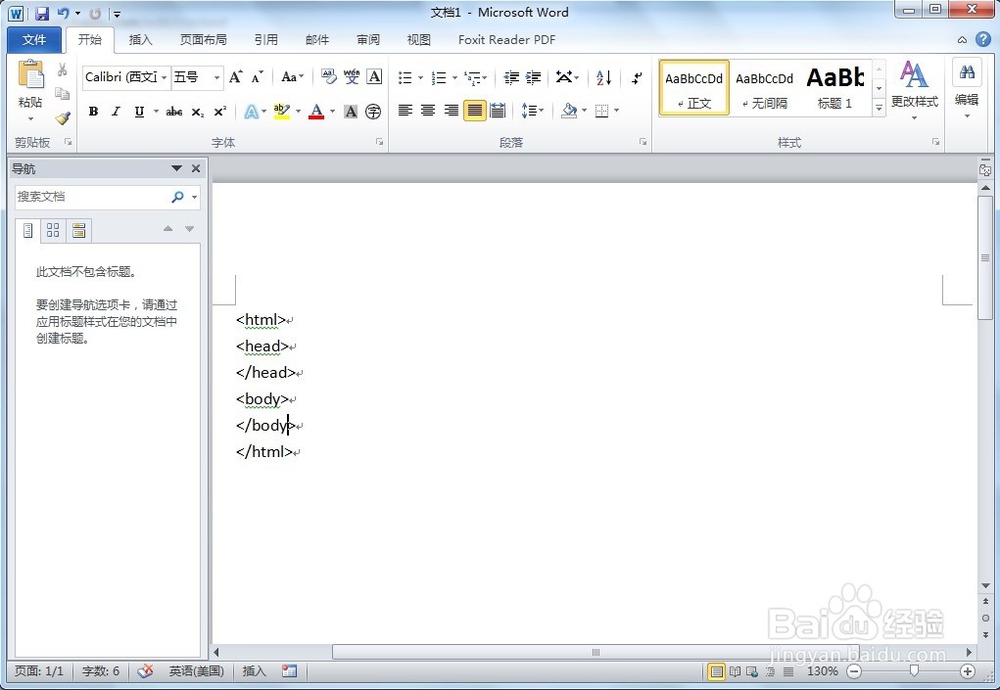
Task: Click the vertical scrollbar thumb
Action: (985, 258)
